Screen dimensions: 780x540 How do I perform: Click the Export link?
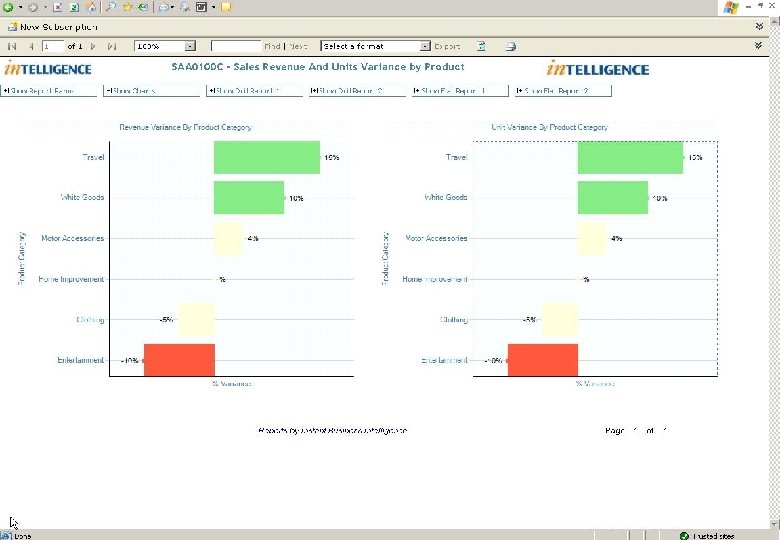(x=447, y=46)
